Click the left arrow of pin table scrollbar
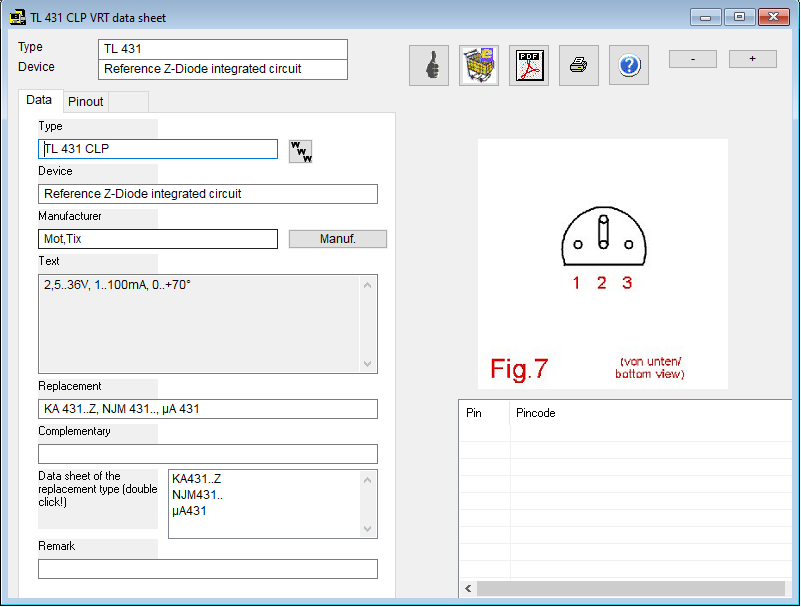The width and height of the screenshot is (801, 607). pyautogui.click(x=468, y=588)
